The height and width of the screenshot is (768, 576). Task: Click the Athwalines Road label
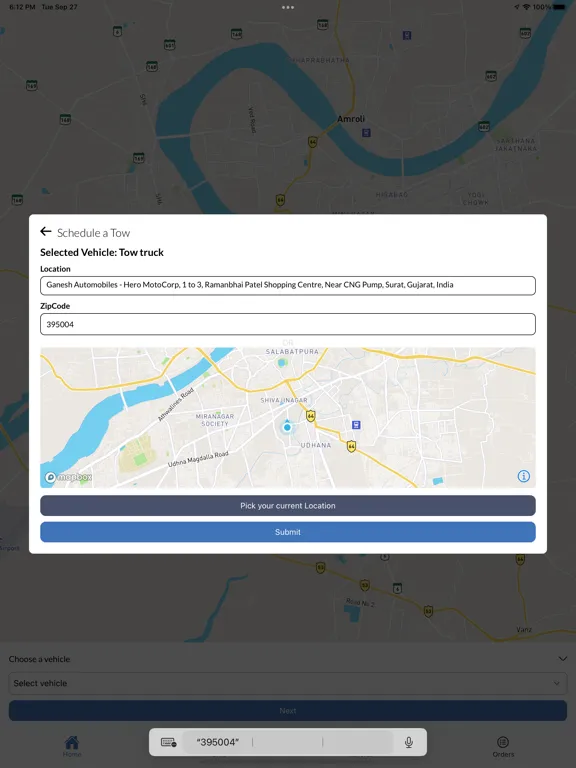[x=176, y=405]
